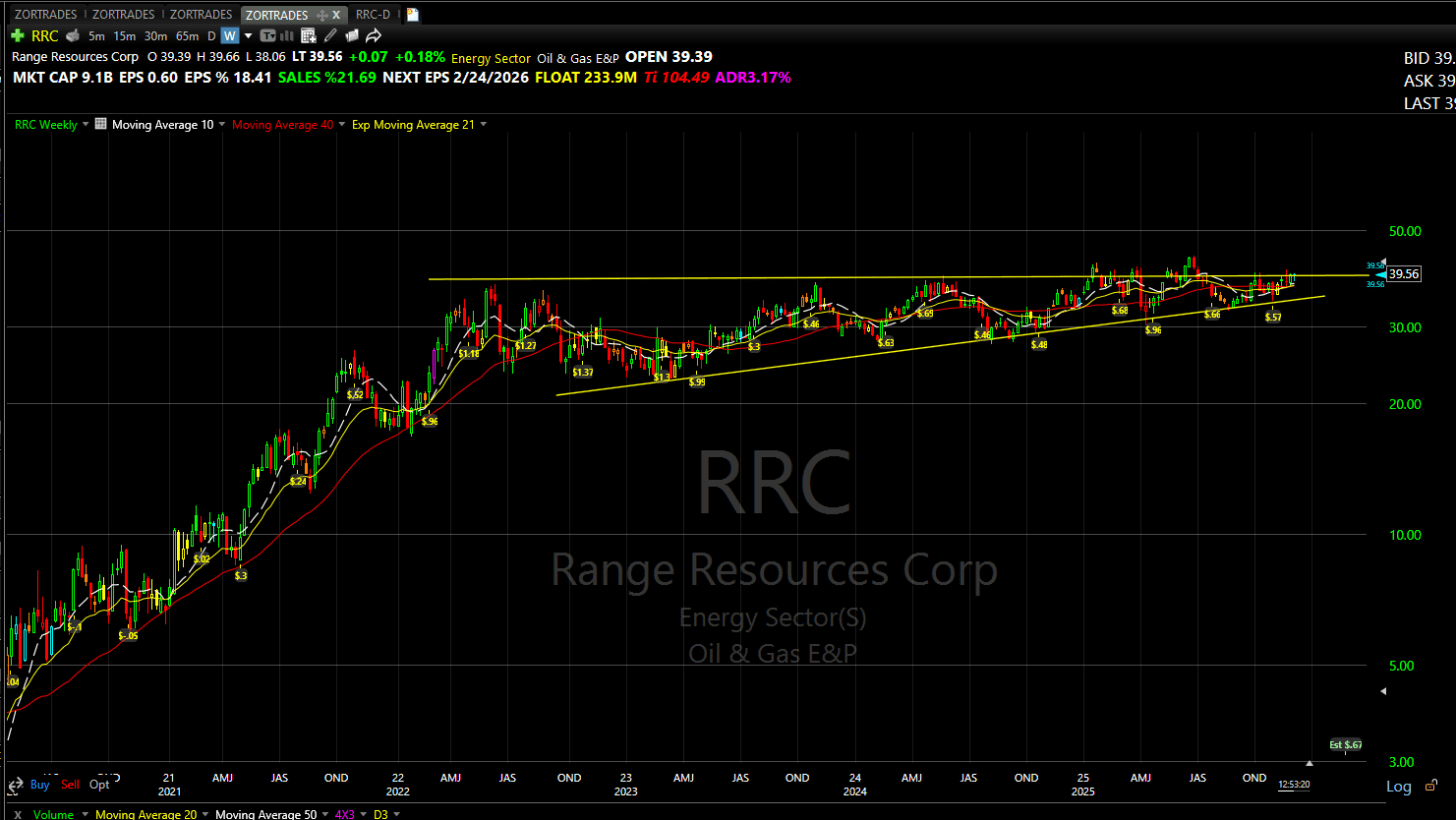Click the Oil & Gas E&P header label
Image resolution: width=1456 pixels, height=820 pixels.
click(577, 58)
